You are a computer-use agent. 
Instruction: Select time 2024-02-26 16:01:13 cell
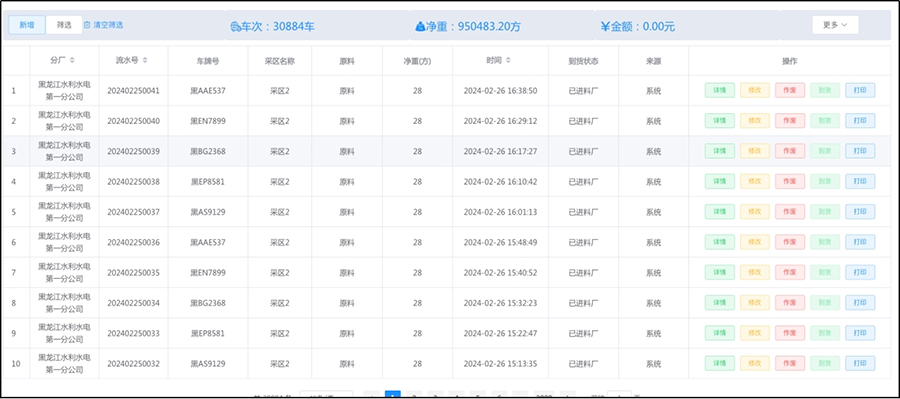(x=501, y=212)
